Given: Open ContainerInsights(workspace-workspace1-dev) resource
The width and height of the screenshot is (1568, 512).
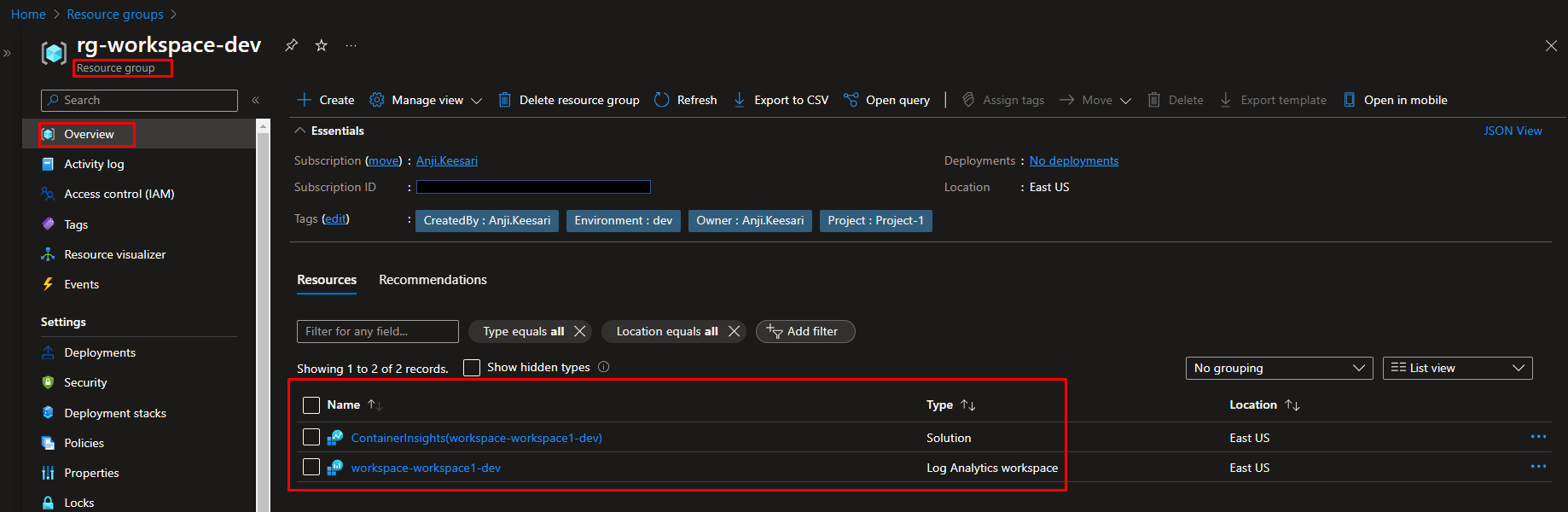Looking at the screenshot, I should pyautogui.click(x=476, y=438).
